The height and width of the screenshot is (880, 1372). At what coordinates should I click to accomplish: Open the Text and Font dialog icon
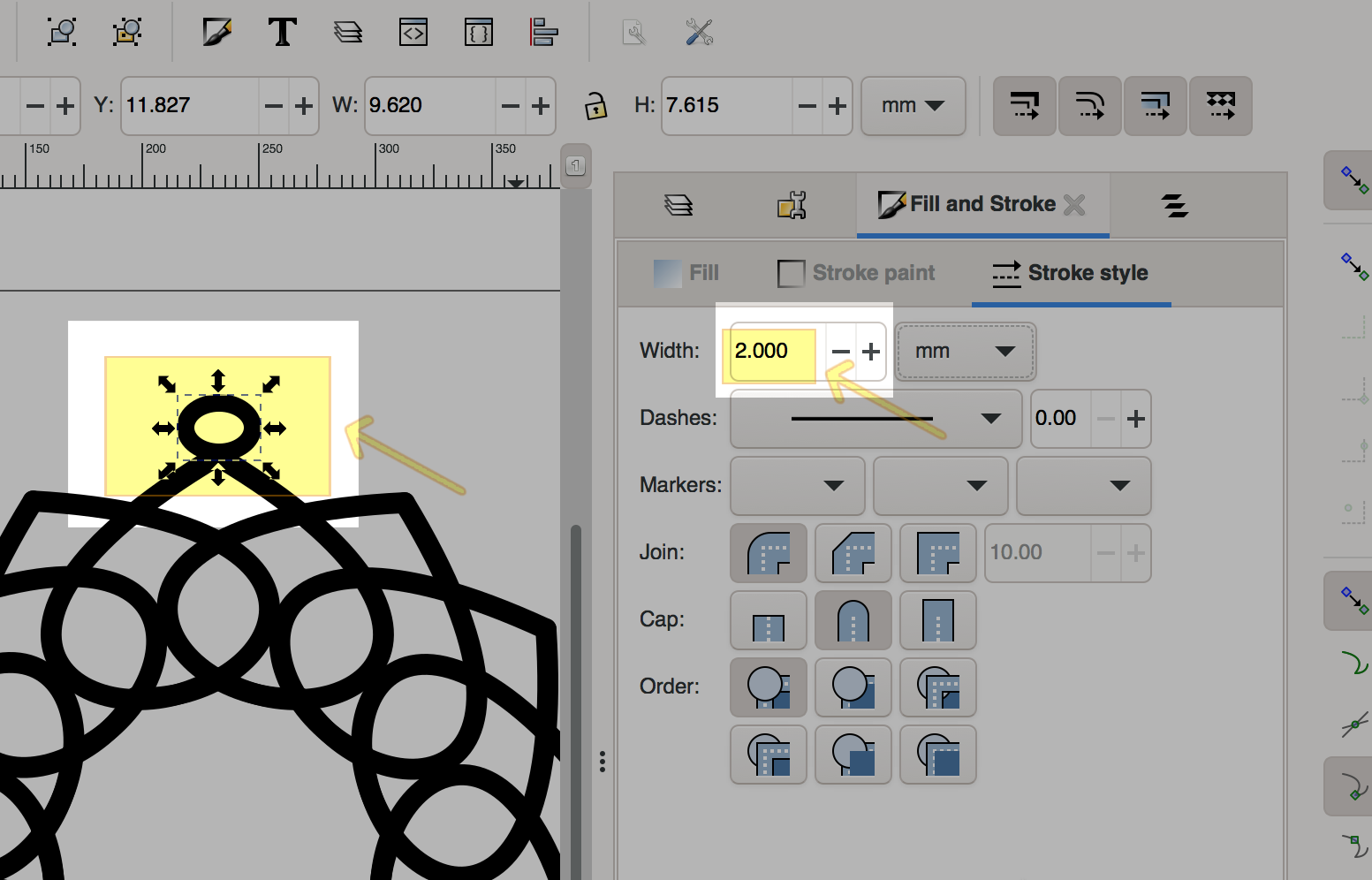pos(282,33)
